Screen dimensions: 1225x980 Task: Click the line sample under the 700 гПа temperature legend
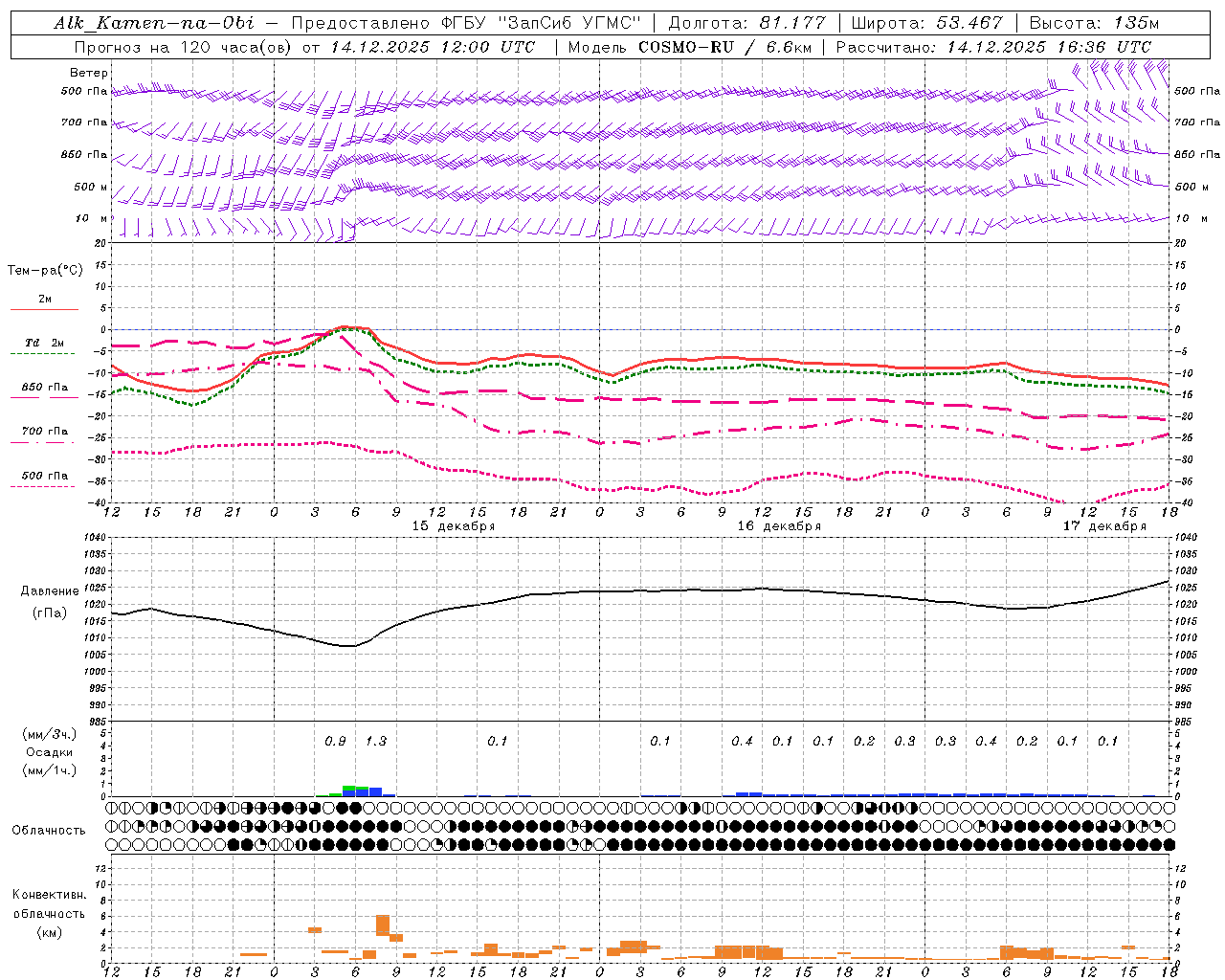(x=43, y=441)
